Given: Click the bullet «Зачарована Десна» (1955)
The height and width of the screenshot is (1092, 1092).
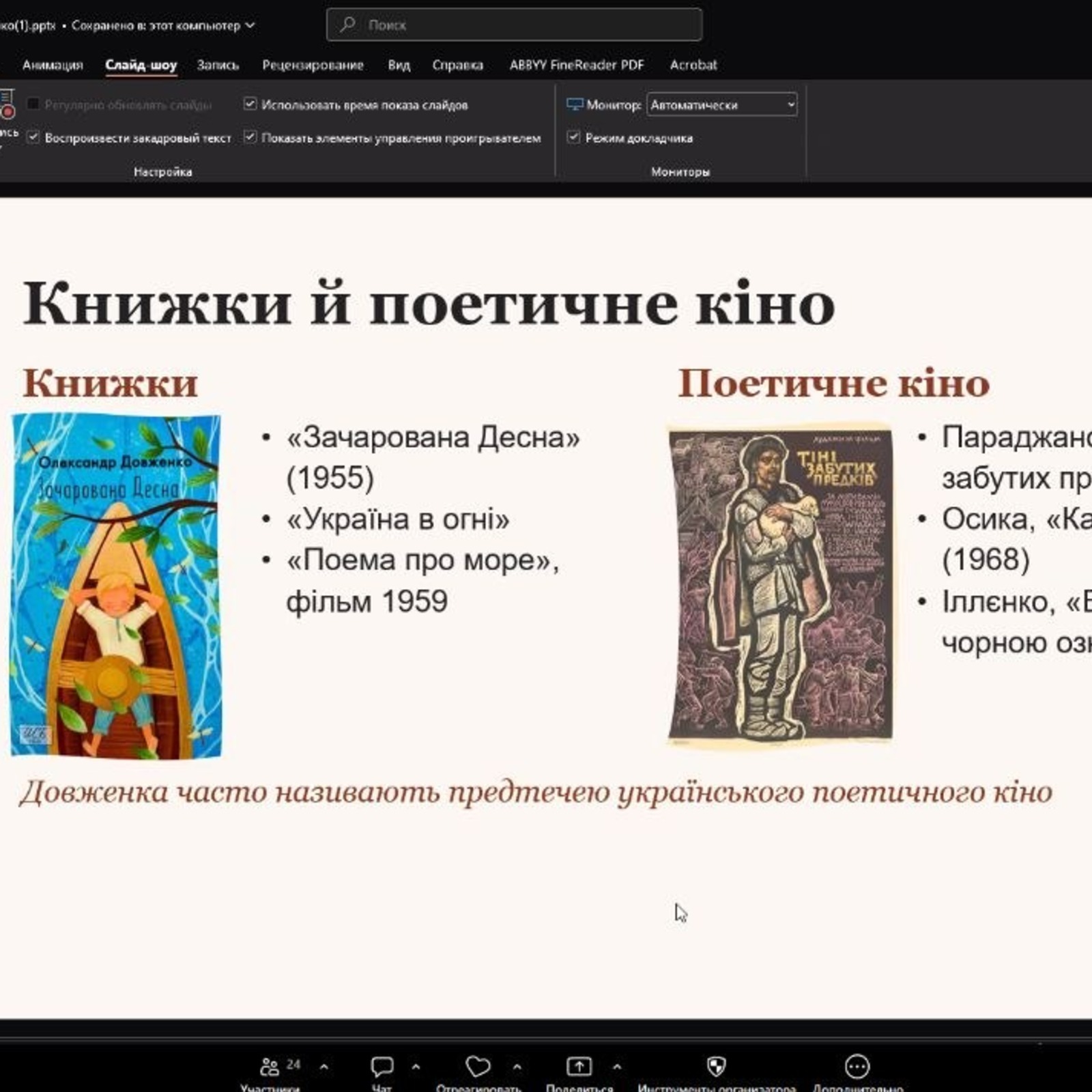Looking at the screenshot, I should coord(433,457).
